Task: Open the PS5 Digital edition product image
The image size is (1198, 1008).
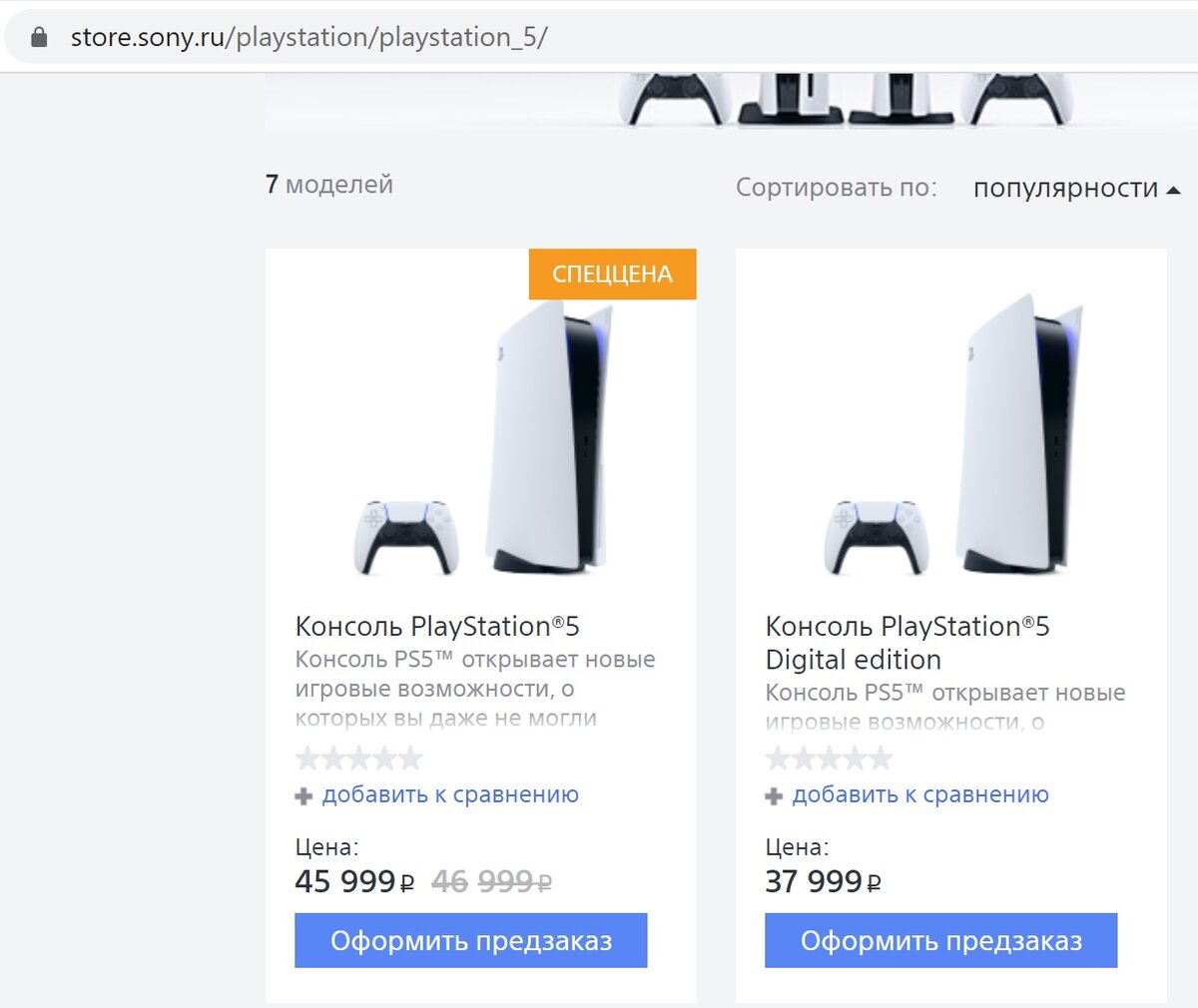Action: pyautogui.click(x=950, y=439)
